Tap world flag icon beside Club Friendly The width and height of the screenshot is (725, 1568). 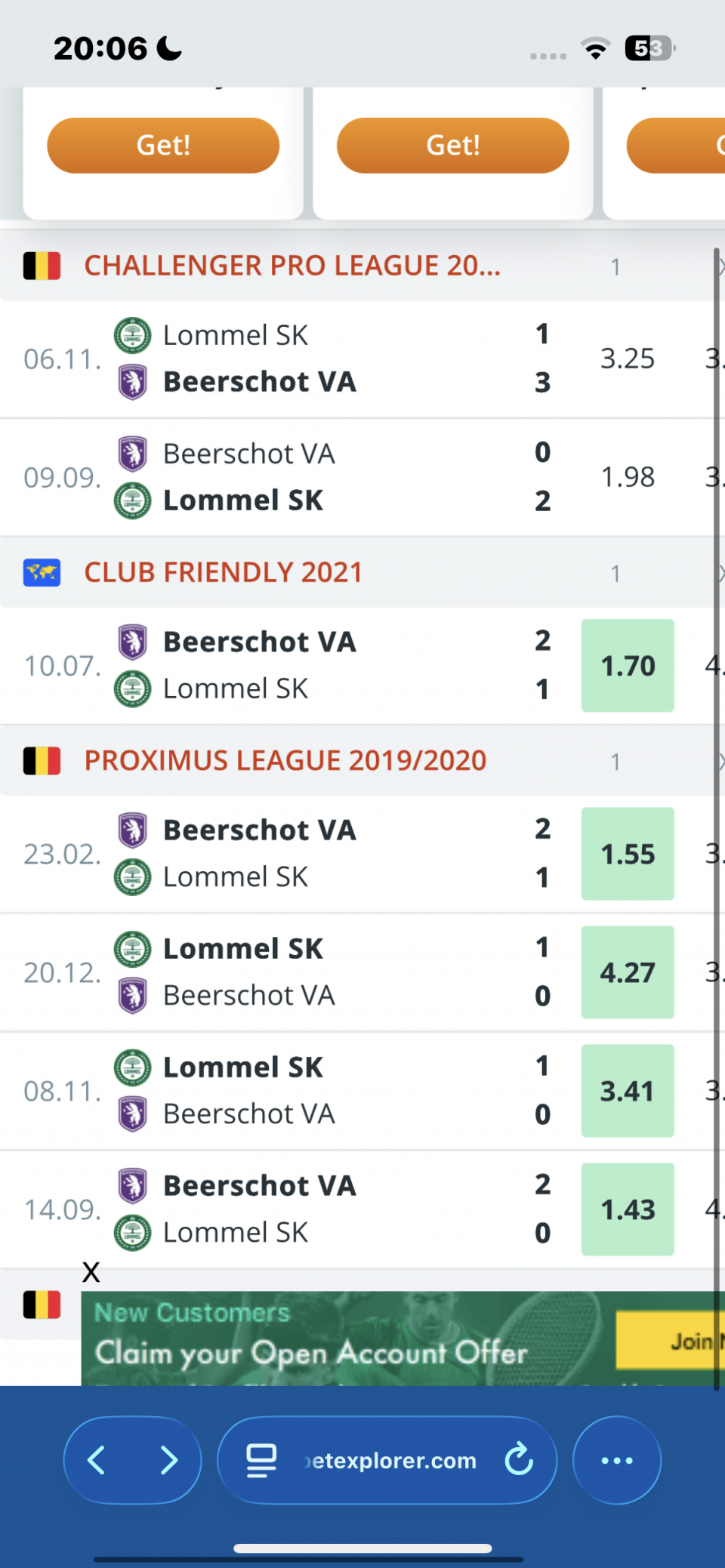coord(42,573)
